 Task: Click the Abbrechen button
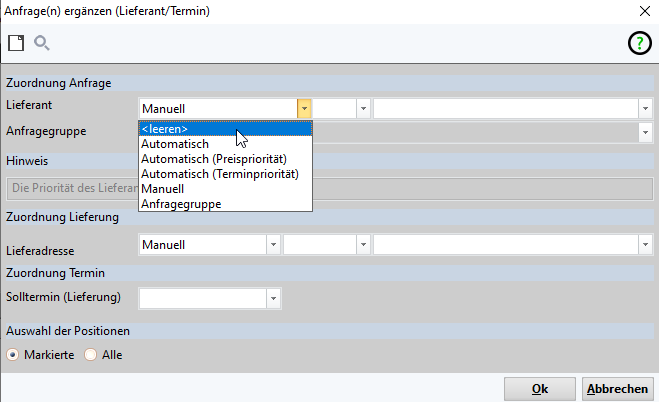point(616,389)
